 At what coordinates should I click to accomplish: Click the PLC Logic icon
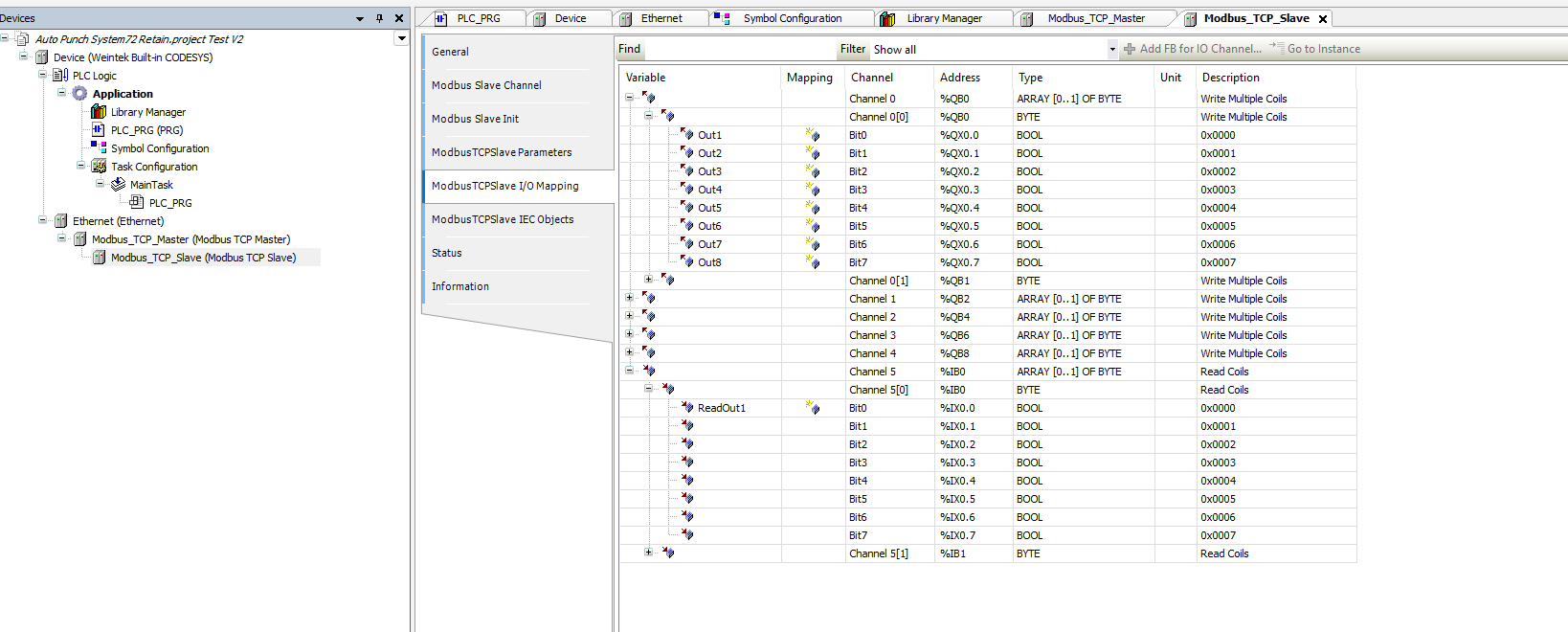click(61, 76)
